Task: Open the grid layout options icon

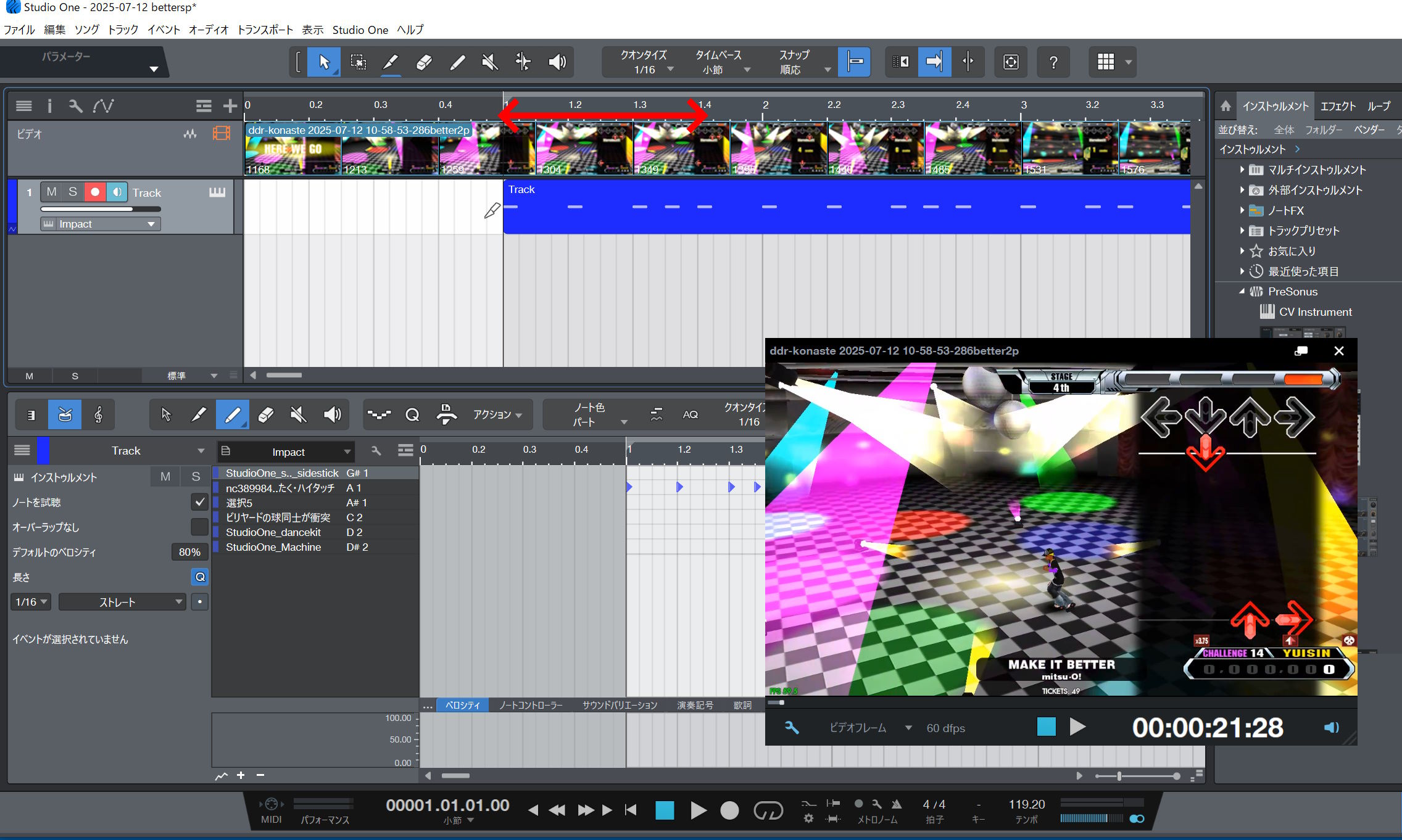Action: click(x=1105, y=62)
